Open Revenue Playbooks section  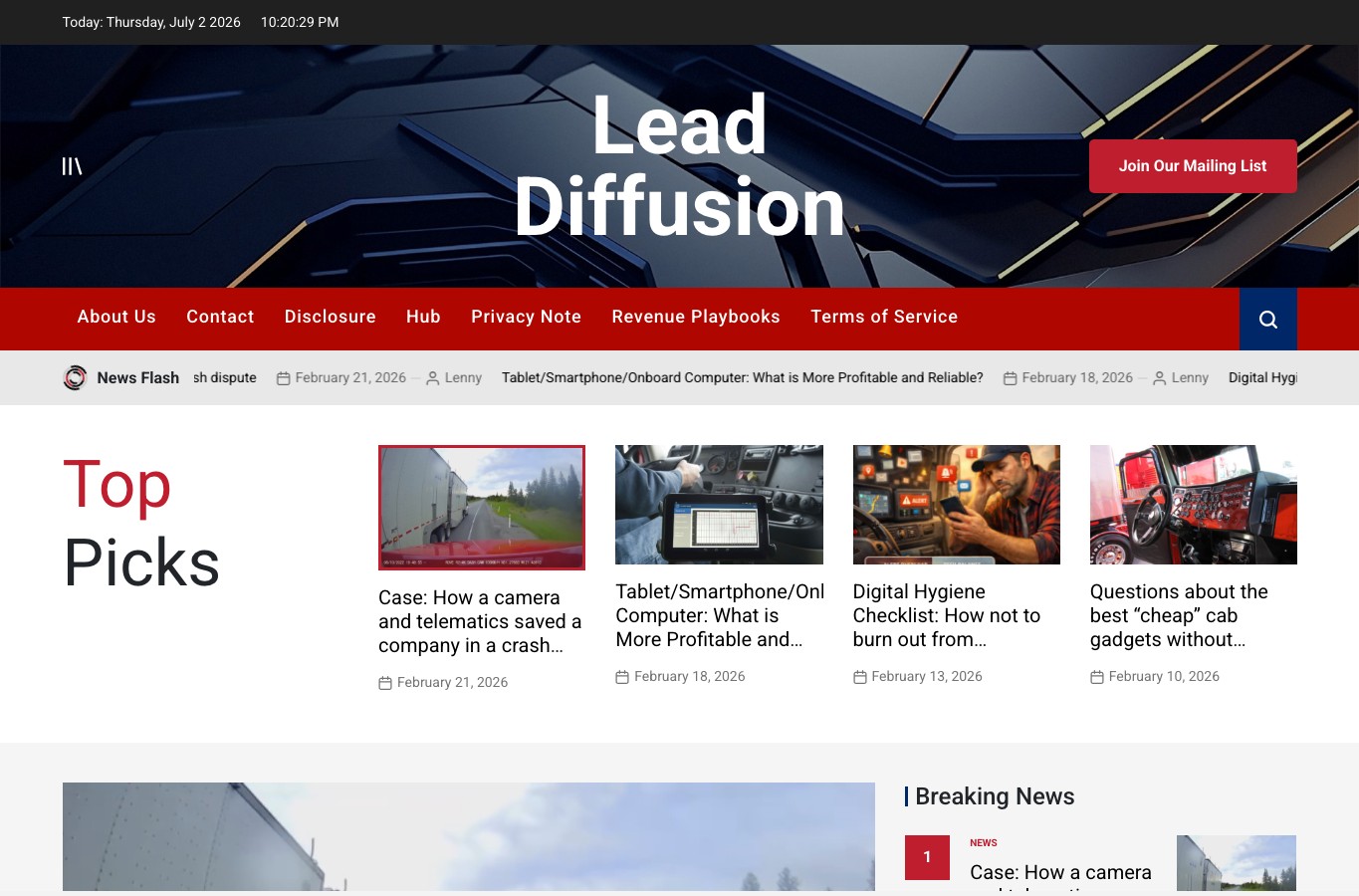696,317
